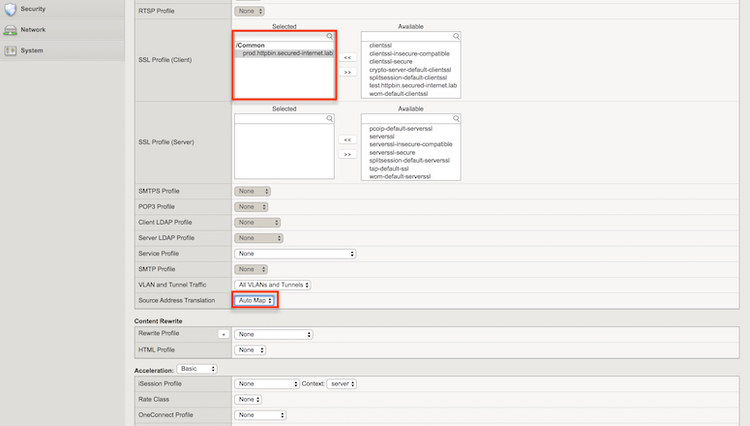This screenshot has height=426, width=750.
Task: Expand the HTML Profile dropdown
Action: point(250,350)
